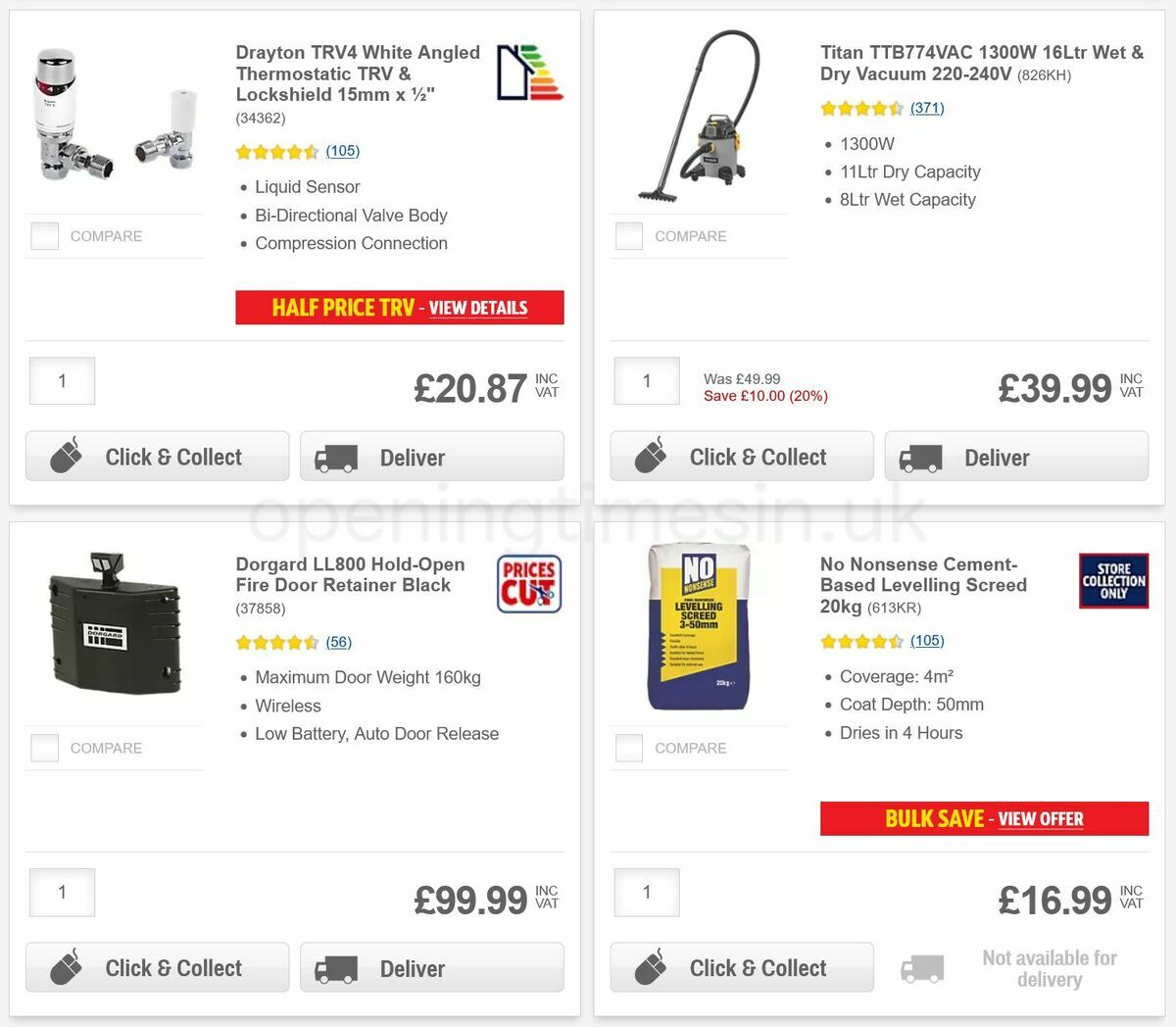Open VIEW OFFER on the Bulk Save banner
Screen dimensions: 1176x1027
pyautogui.click(x=1041, y=819)
